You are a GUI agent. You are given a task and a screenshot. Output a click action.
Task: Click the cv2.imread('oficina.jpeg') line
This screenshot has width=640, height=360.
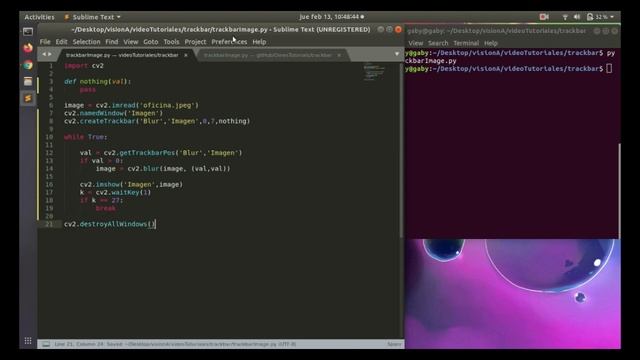131,105
